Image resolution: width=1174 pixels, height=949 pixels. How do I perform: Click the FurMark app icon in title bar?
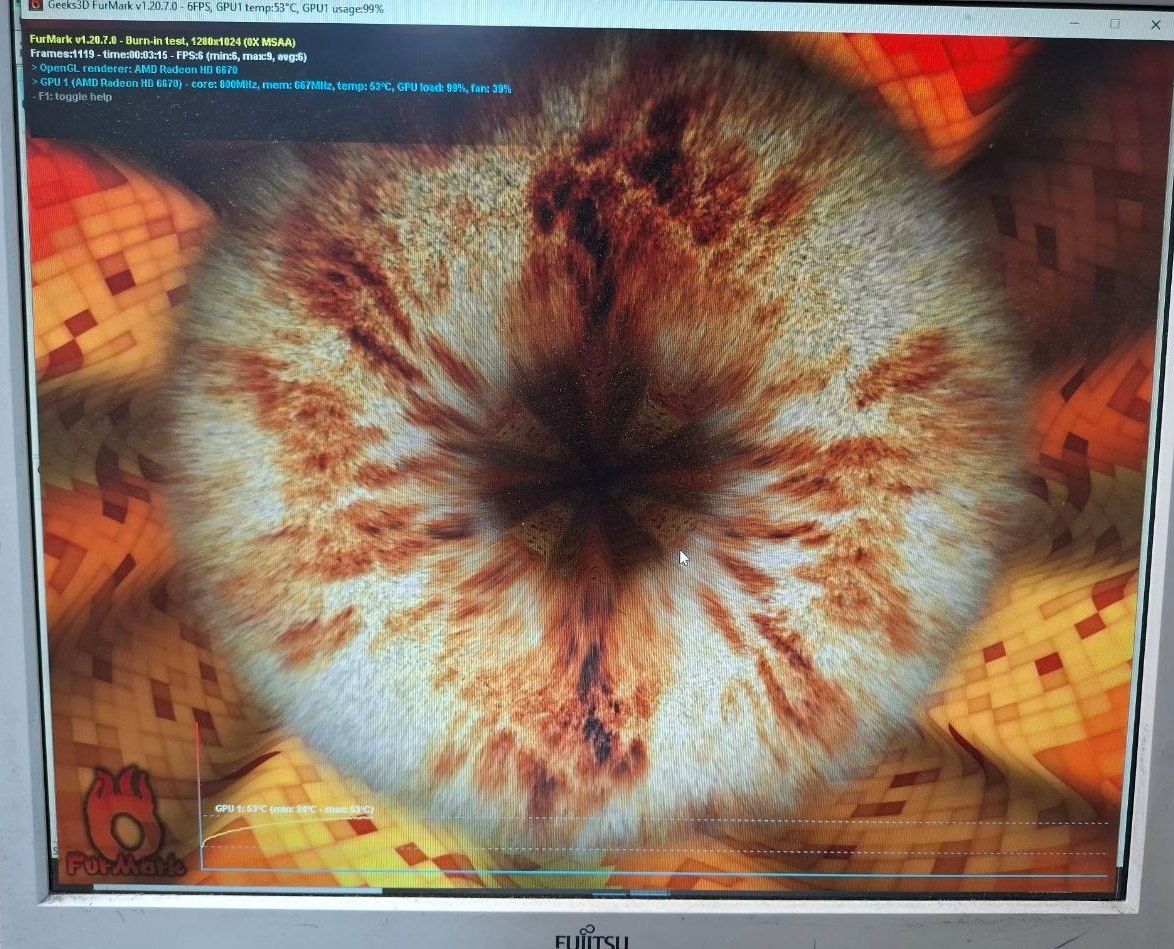tap(36, 7)
